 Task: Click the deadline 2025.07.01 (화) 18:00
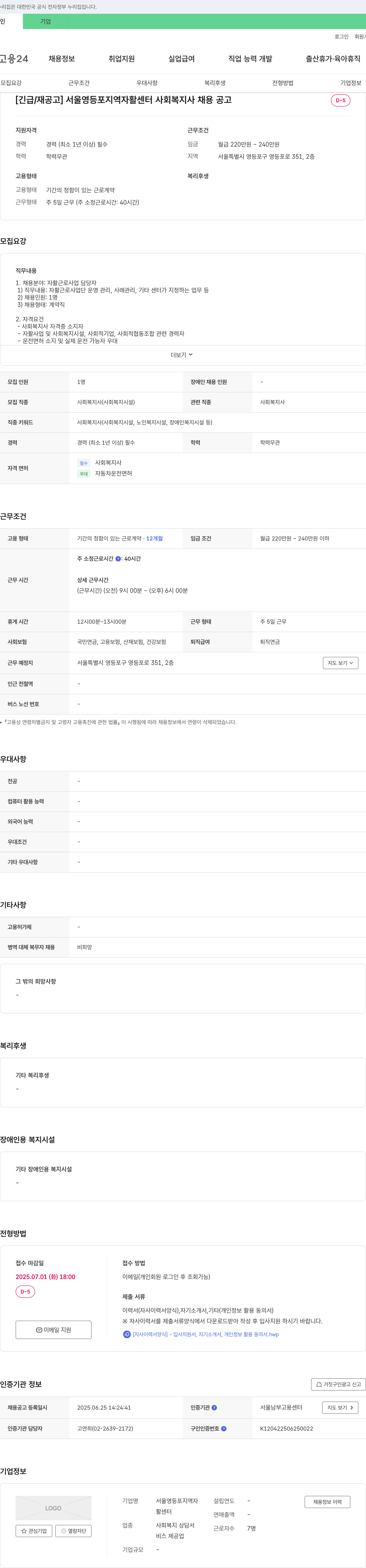coord(46,1277)
